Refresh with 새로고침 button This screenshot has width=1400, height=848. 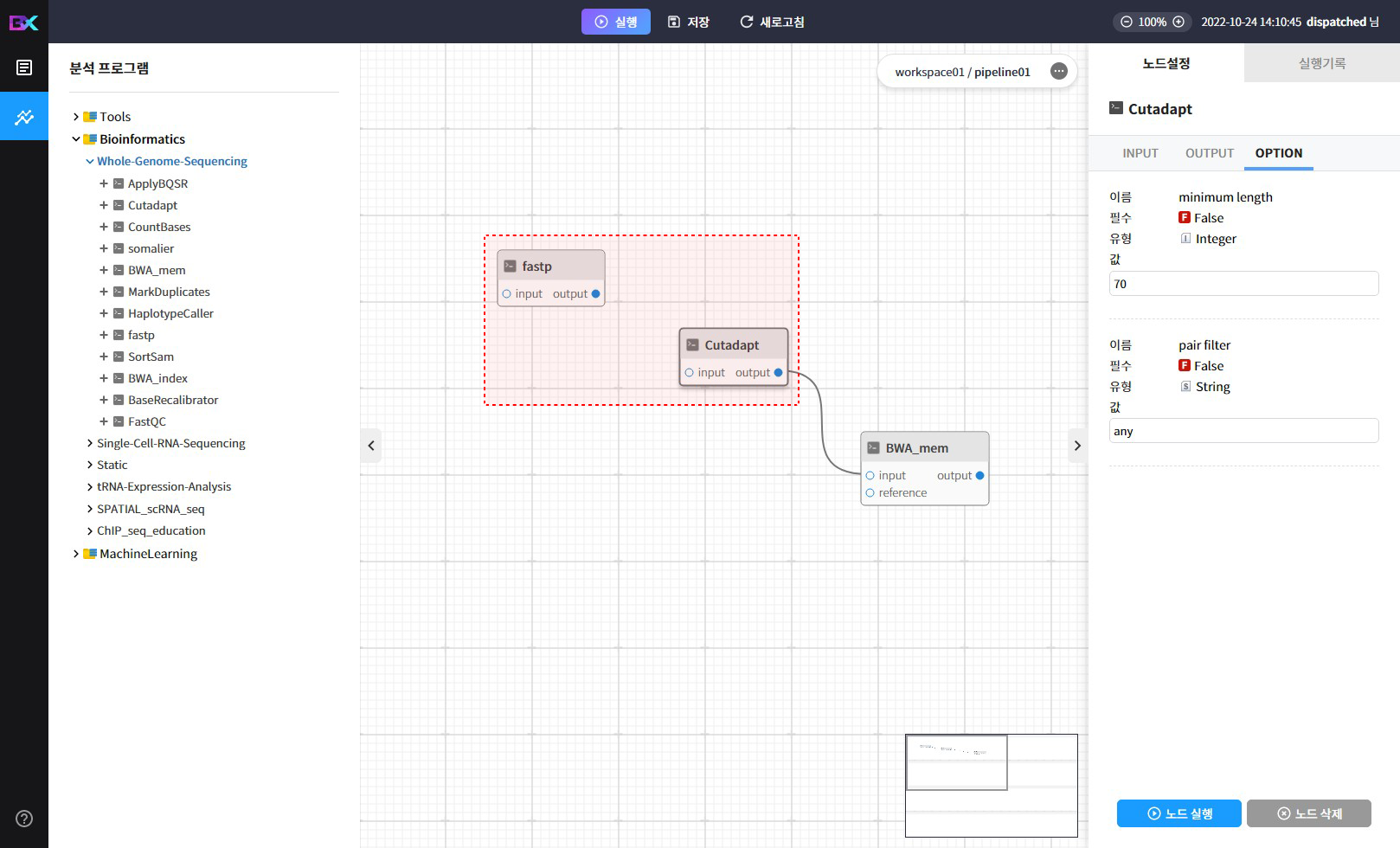pos(772,22)
